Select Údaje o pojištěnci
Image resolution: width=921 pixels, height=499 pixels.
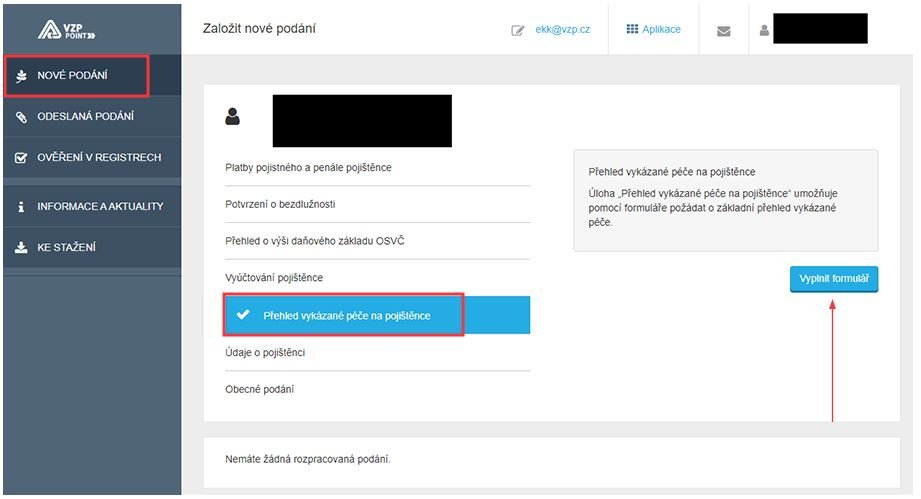(x=265, y=352)
